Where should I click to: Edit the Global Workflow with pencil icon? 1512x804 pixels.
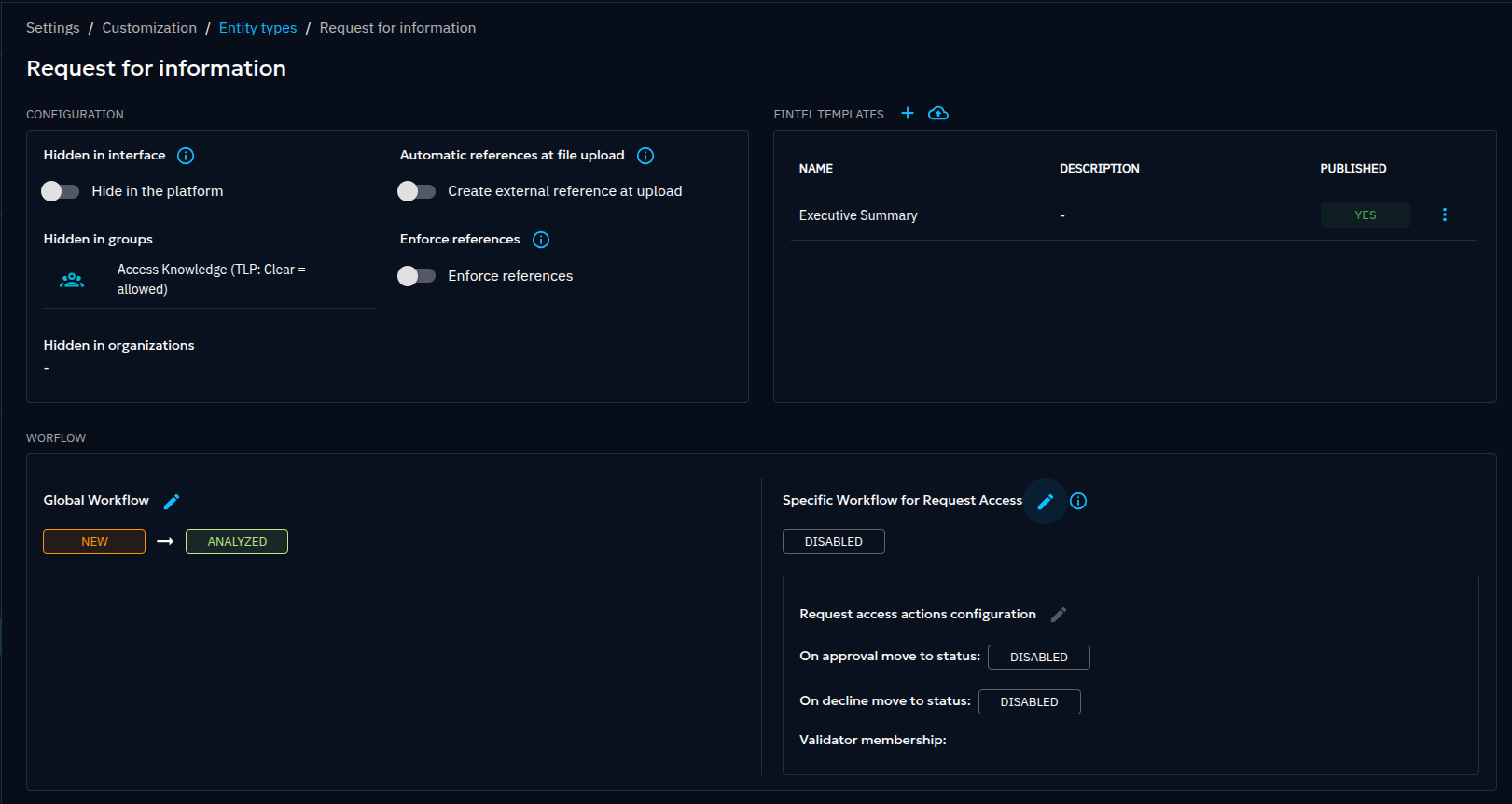(172, 502)
